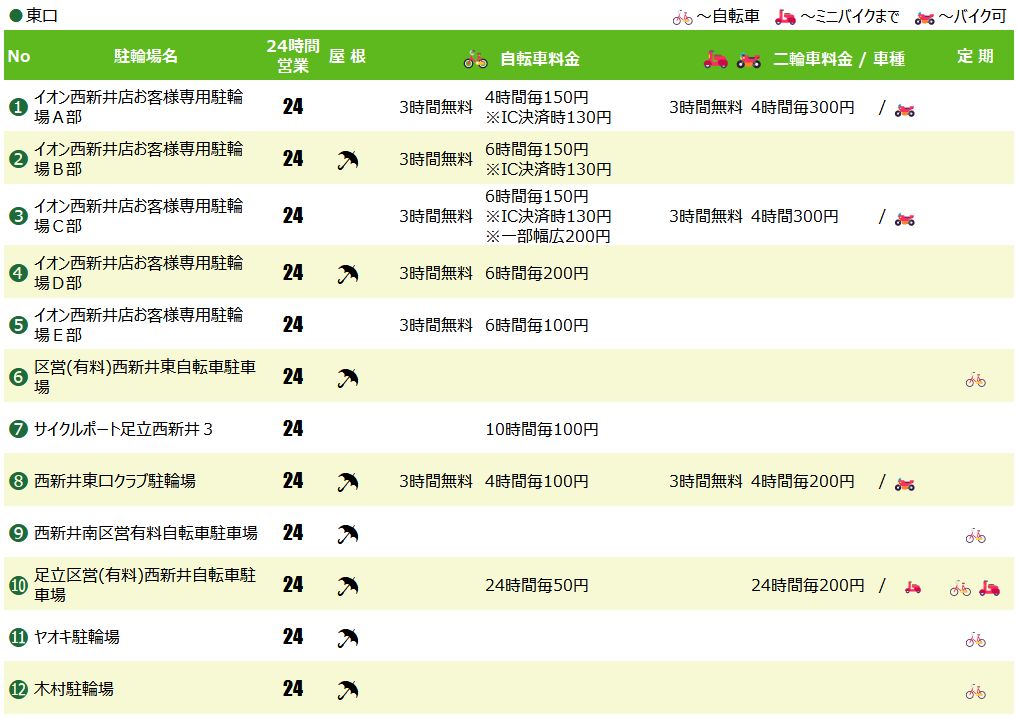The image size is (1017, 718).
Task: Click the motorcycle icon in row 8
Action: (x=904, y=484)
